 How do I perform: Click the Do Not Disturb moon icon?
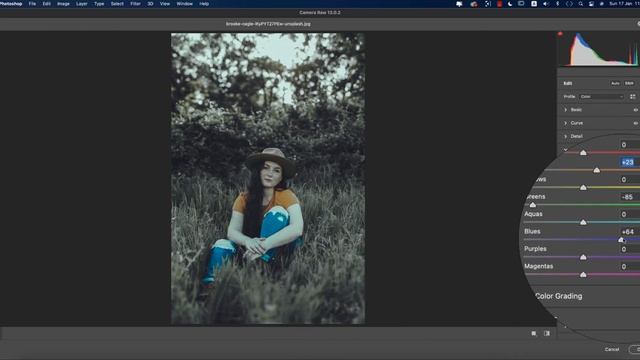[x=510, y=4]
